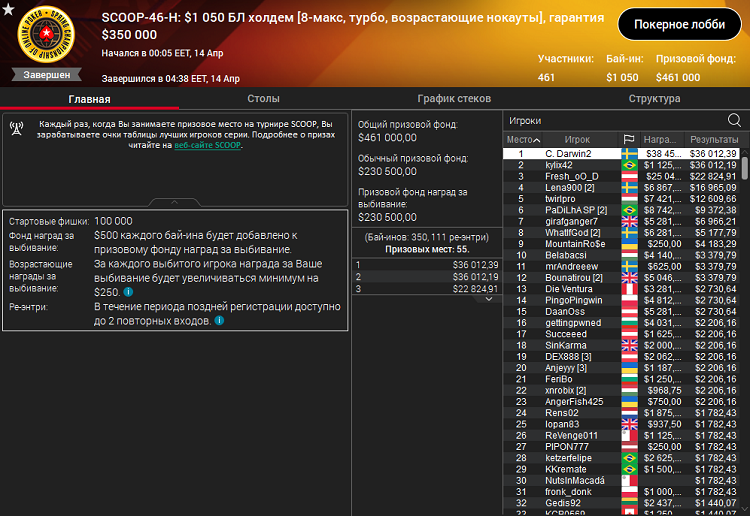750x516 pixels.
Task: Open info icon next to re-entry text
Action: point(219,320)
